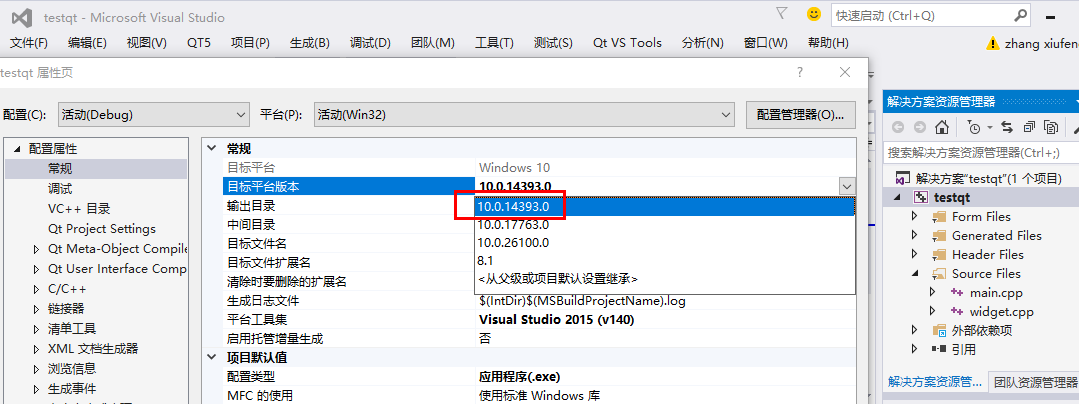This screenshot has height=404, width=1079.
Task: Click the testqt project icon
Action: (x=921, y=198)
